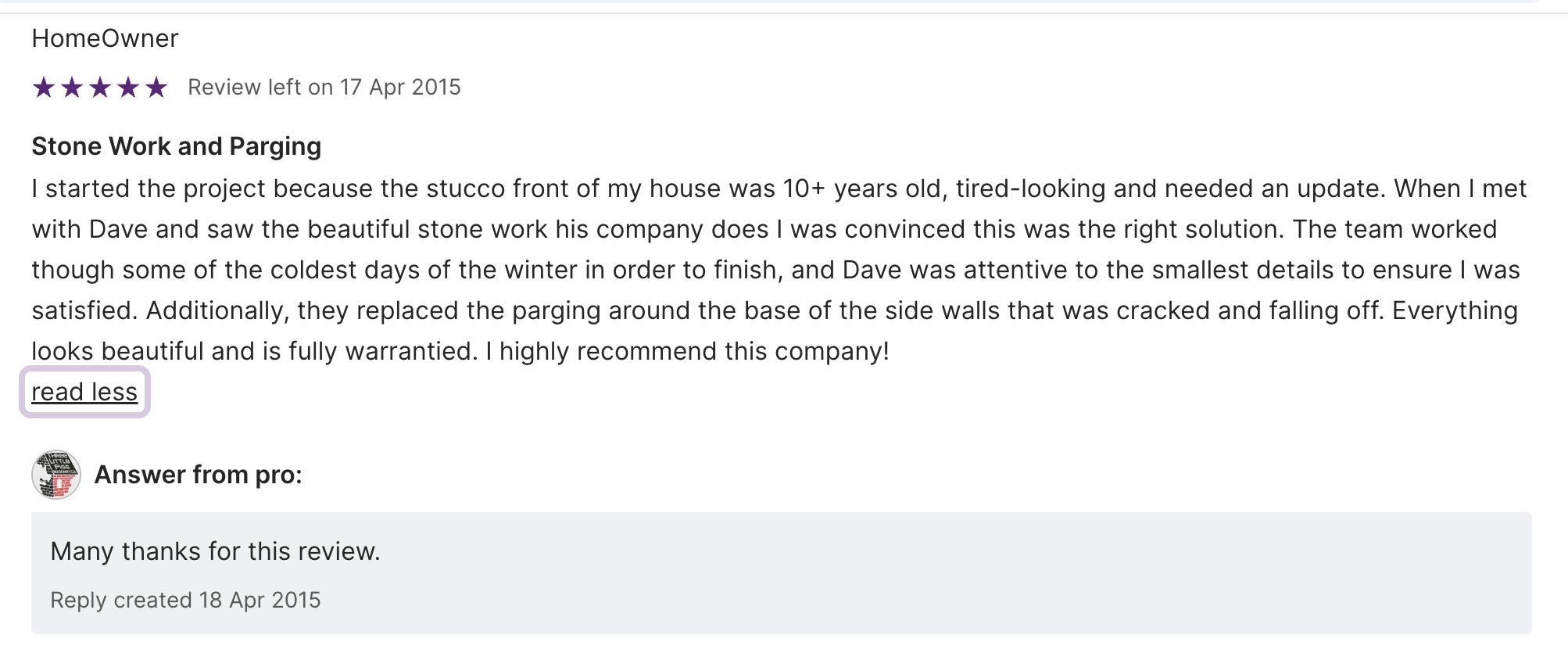
Task: Click the Many thanks reply text
Action: pyautogui.click(x=215, y=551)
